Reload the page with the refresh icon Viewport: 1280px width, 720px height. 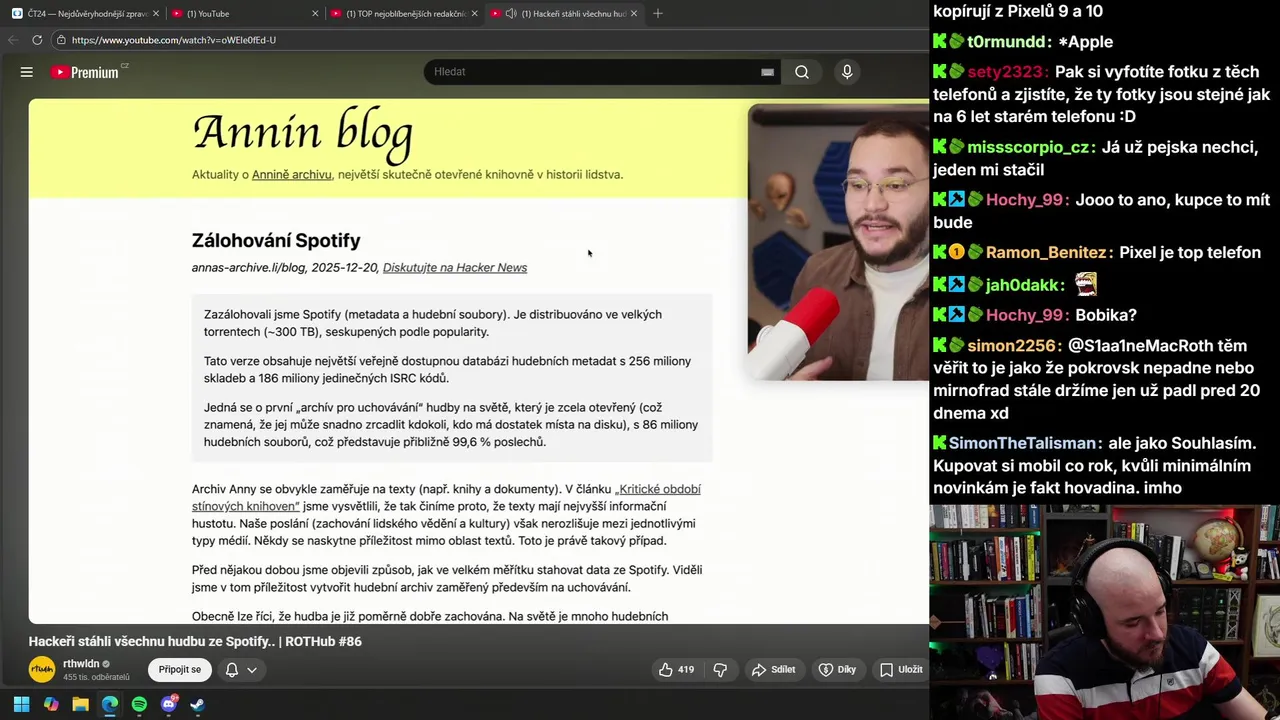click(37, 40)
